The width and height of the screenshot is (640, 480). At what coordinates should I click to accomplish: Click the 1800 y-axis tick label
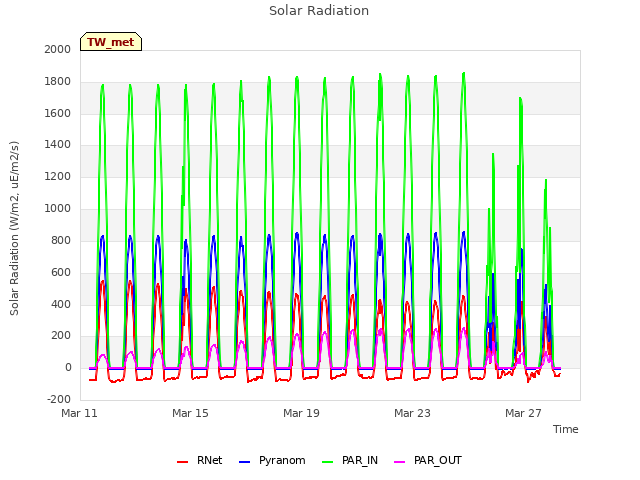(58, 82)
